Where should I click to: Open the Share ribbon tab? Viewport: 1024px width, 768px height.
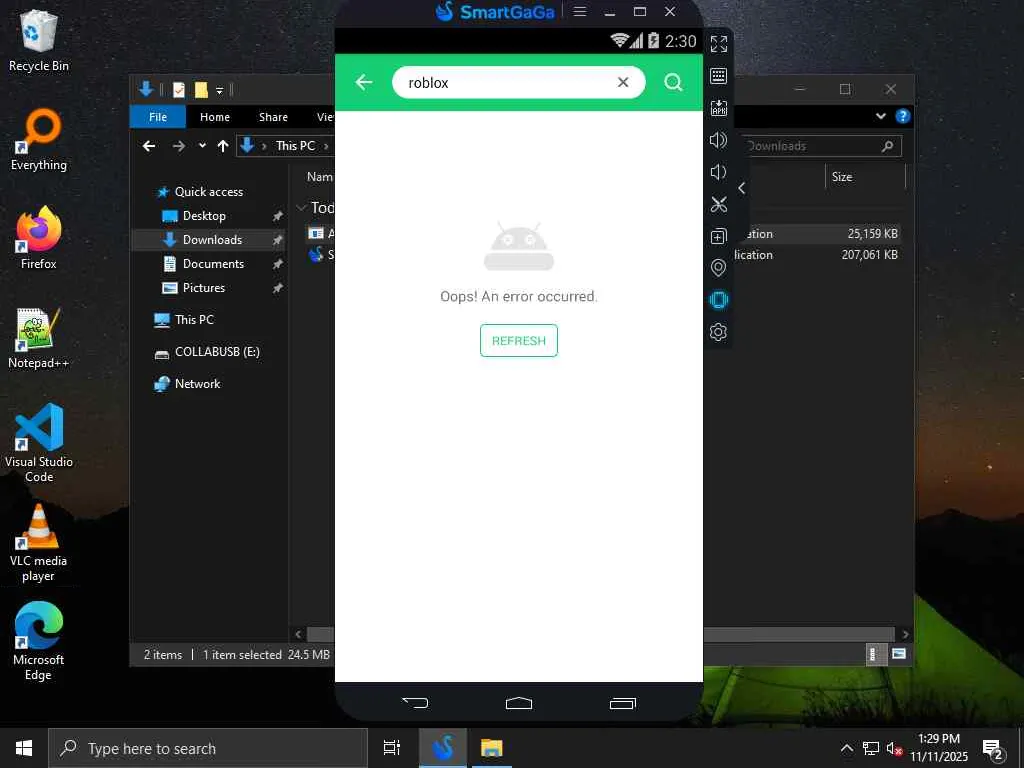pos(273,117)
